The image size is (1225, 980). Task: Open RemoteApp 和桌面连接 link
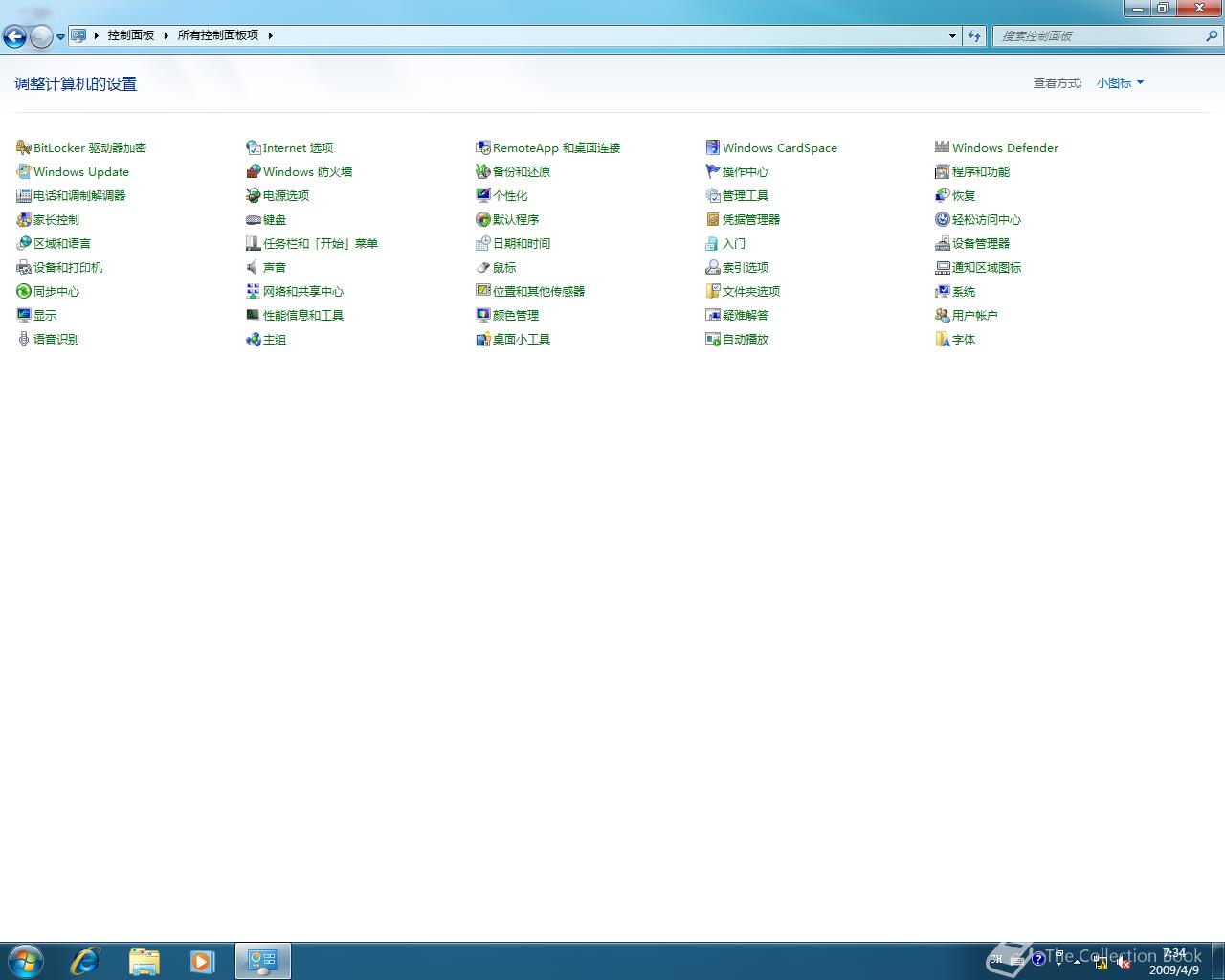pos(557,147)
